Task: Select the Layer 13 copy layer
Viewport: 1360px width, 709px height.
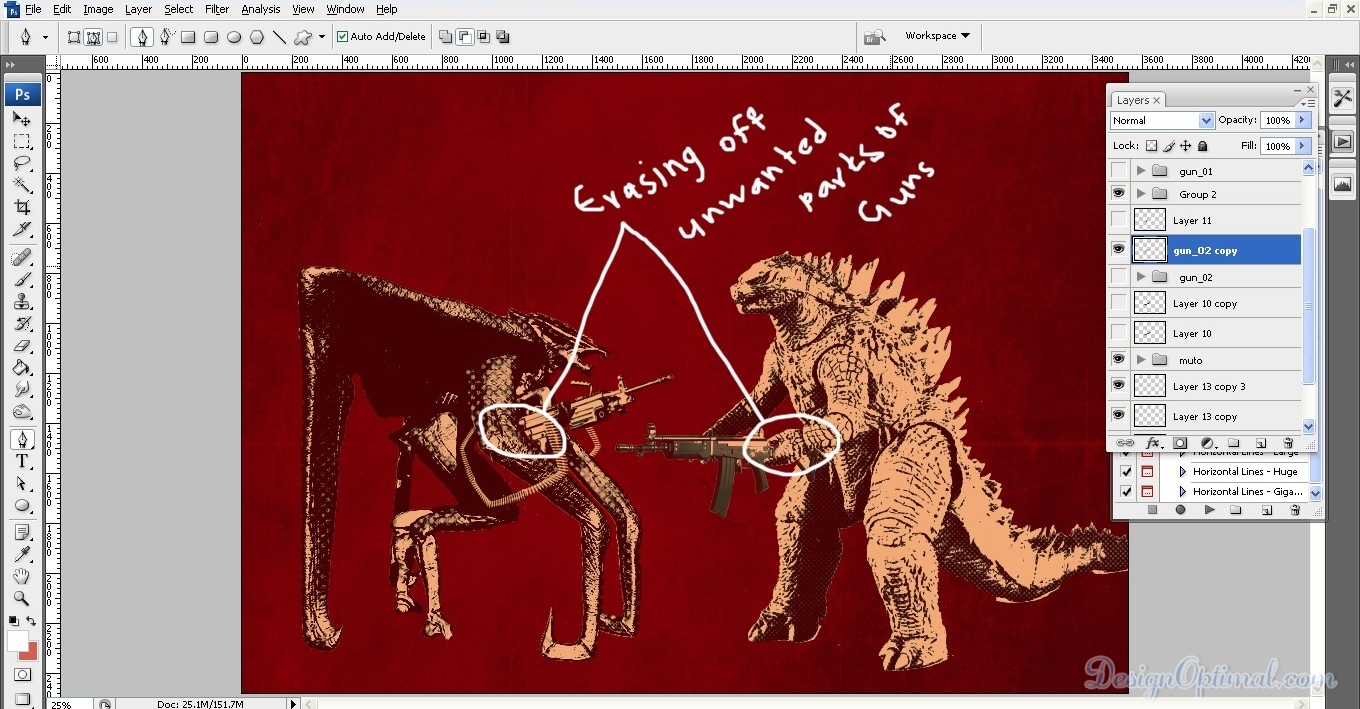Action: (x=1215, y=416)
